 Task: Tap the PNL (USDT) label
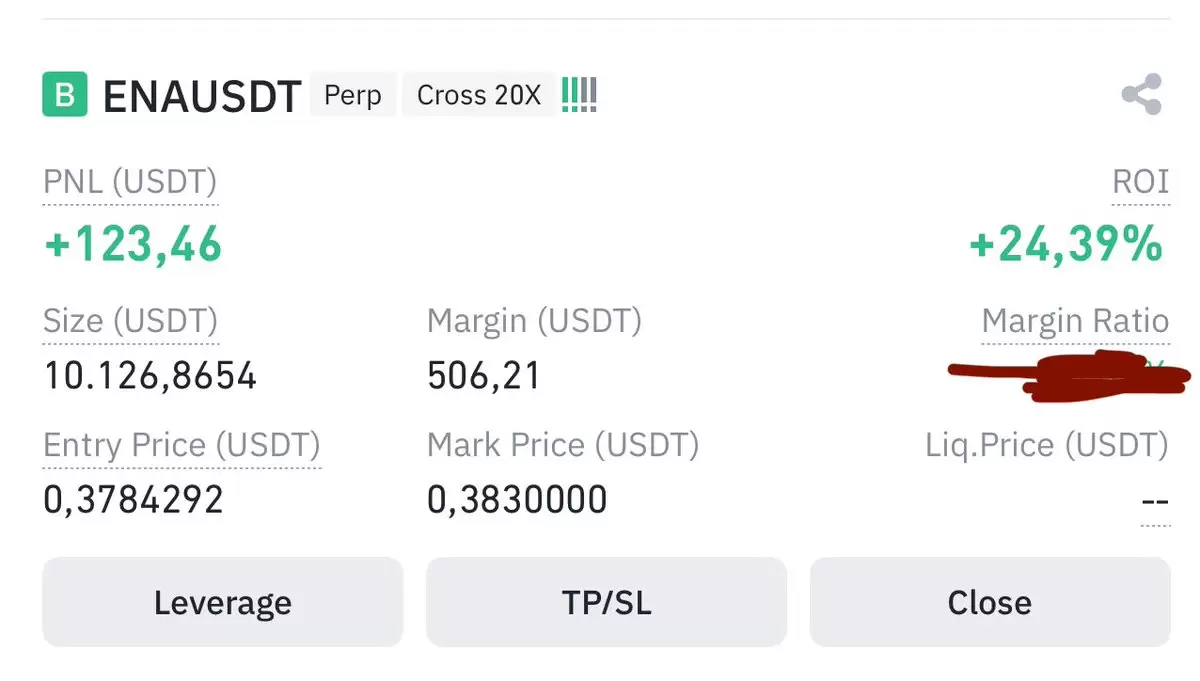(130, 183)
